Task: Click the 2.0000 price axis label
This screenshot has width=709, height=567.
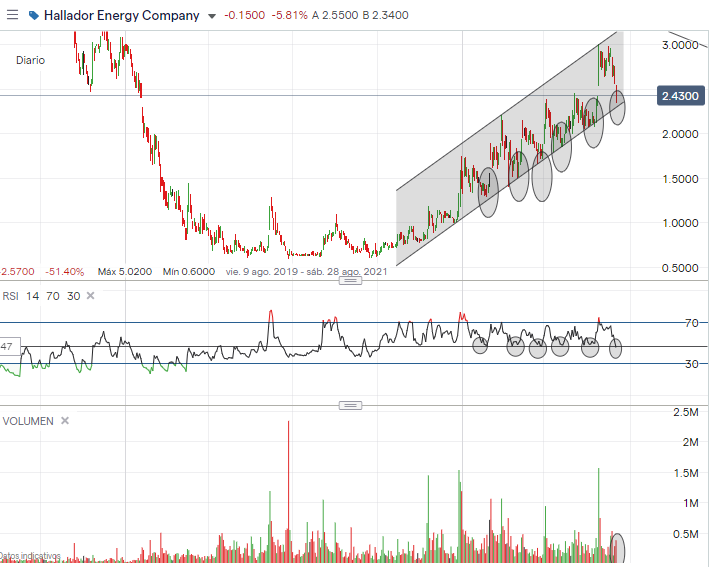Action: (x=680, y=134)
